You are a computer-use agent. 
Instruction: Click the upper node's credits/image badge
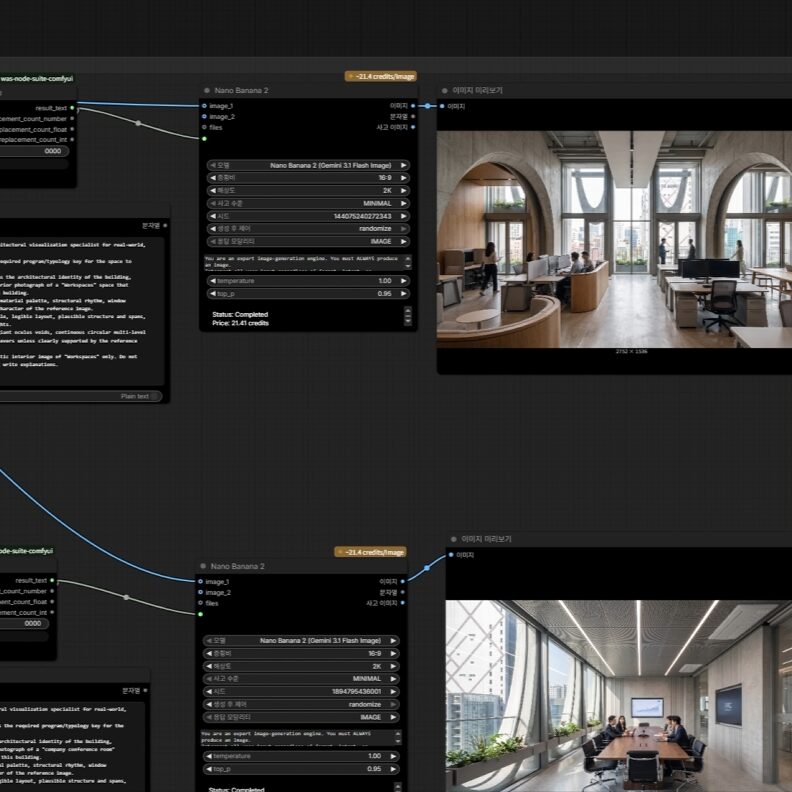381,76
